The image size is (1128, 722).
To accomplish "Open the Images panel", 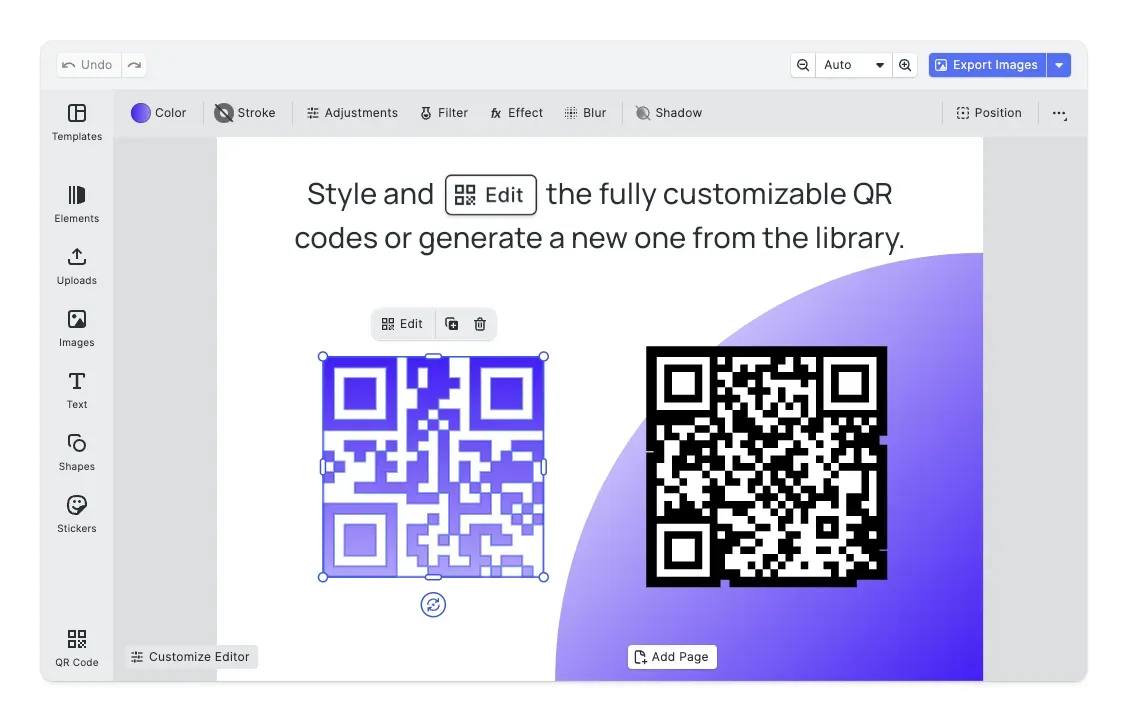I will click(76, 329).
